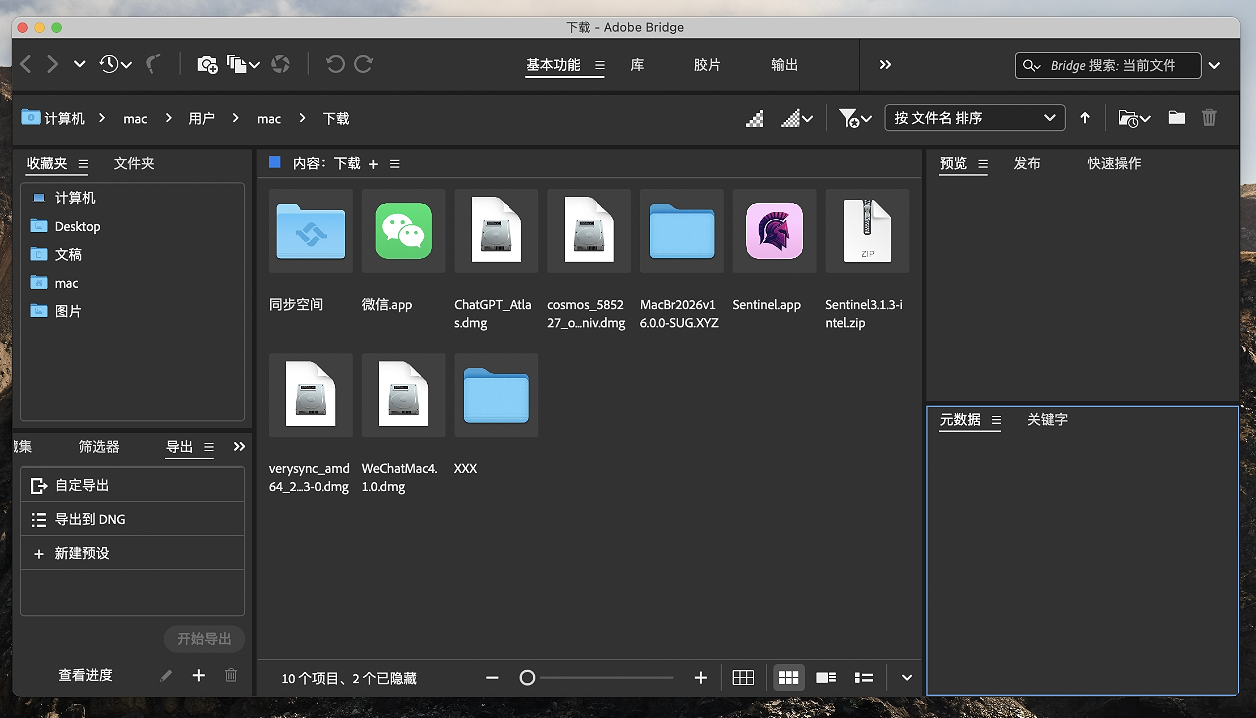Click the plus zoom-in thumbnail icon

(700, 678)
